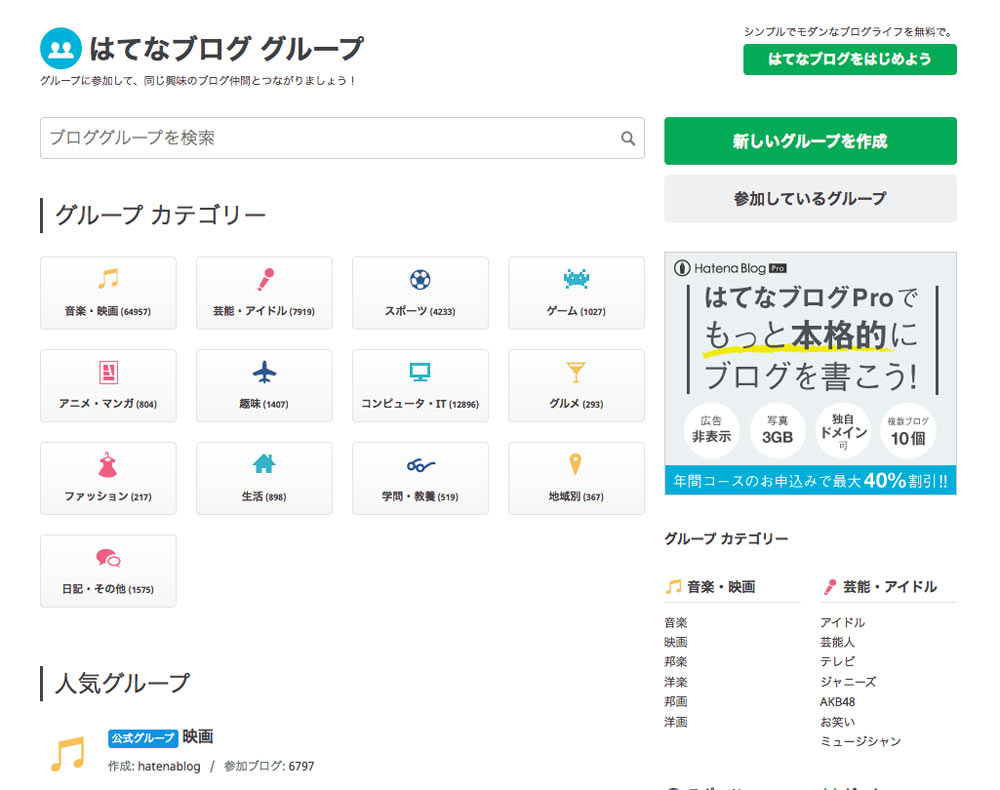This screenshot has width=1000, height=790.
Task: Open the アニメ・マンガ comic page icon
Action: click(108, 372)
